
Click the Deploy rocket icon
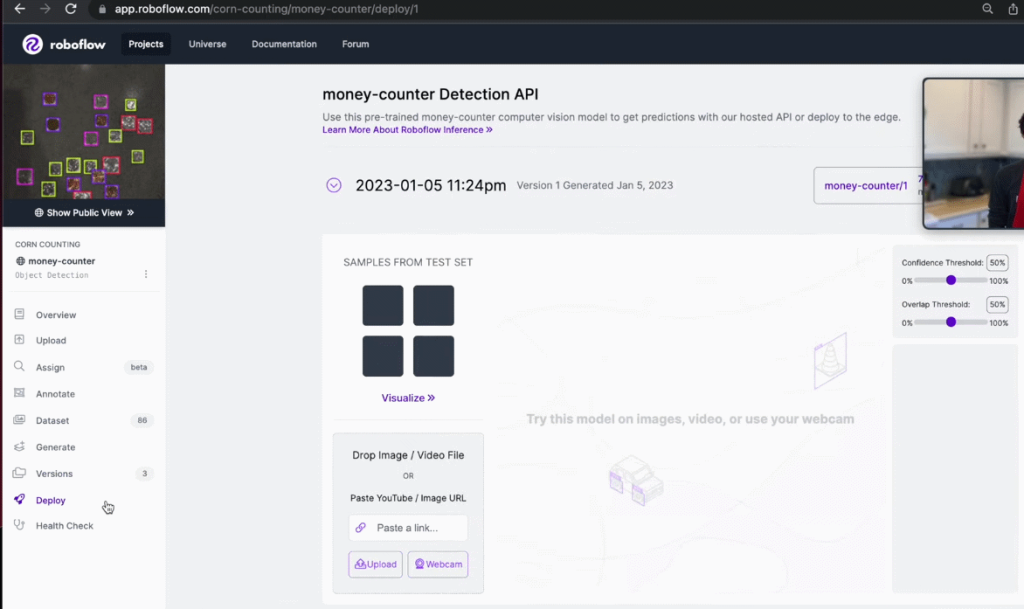click(20, 499)
